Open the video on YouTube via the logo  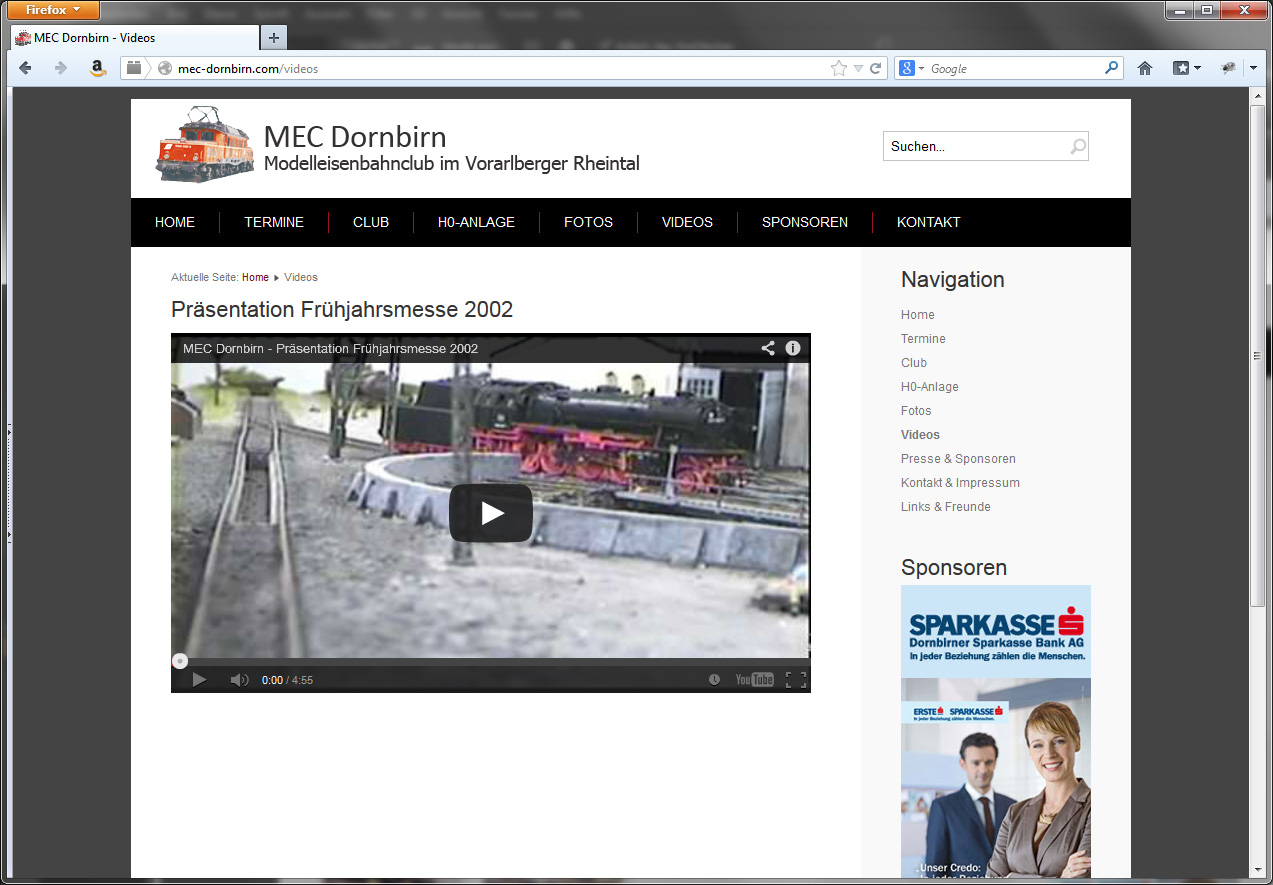point(755,680)
